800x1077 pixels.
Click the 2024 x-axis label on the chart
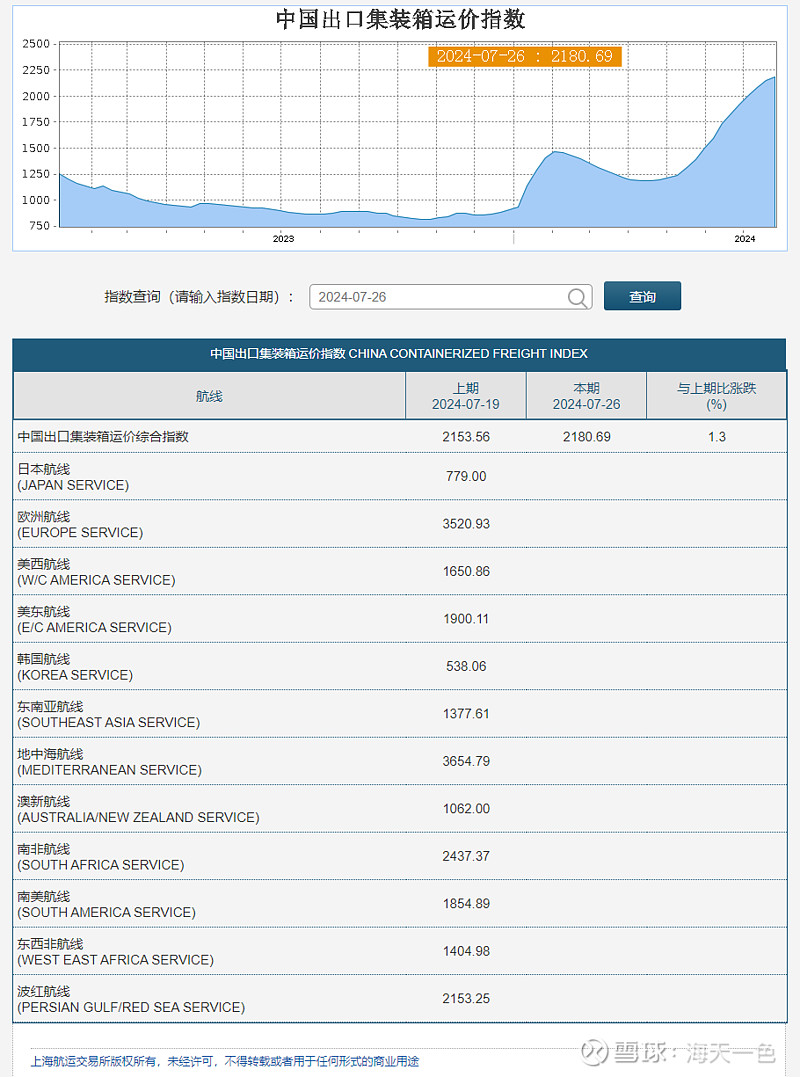coord(744,239)
